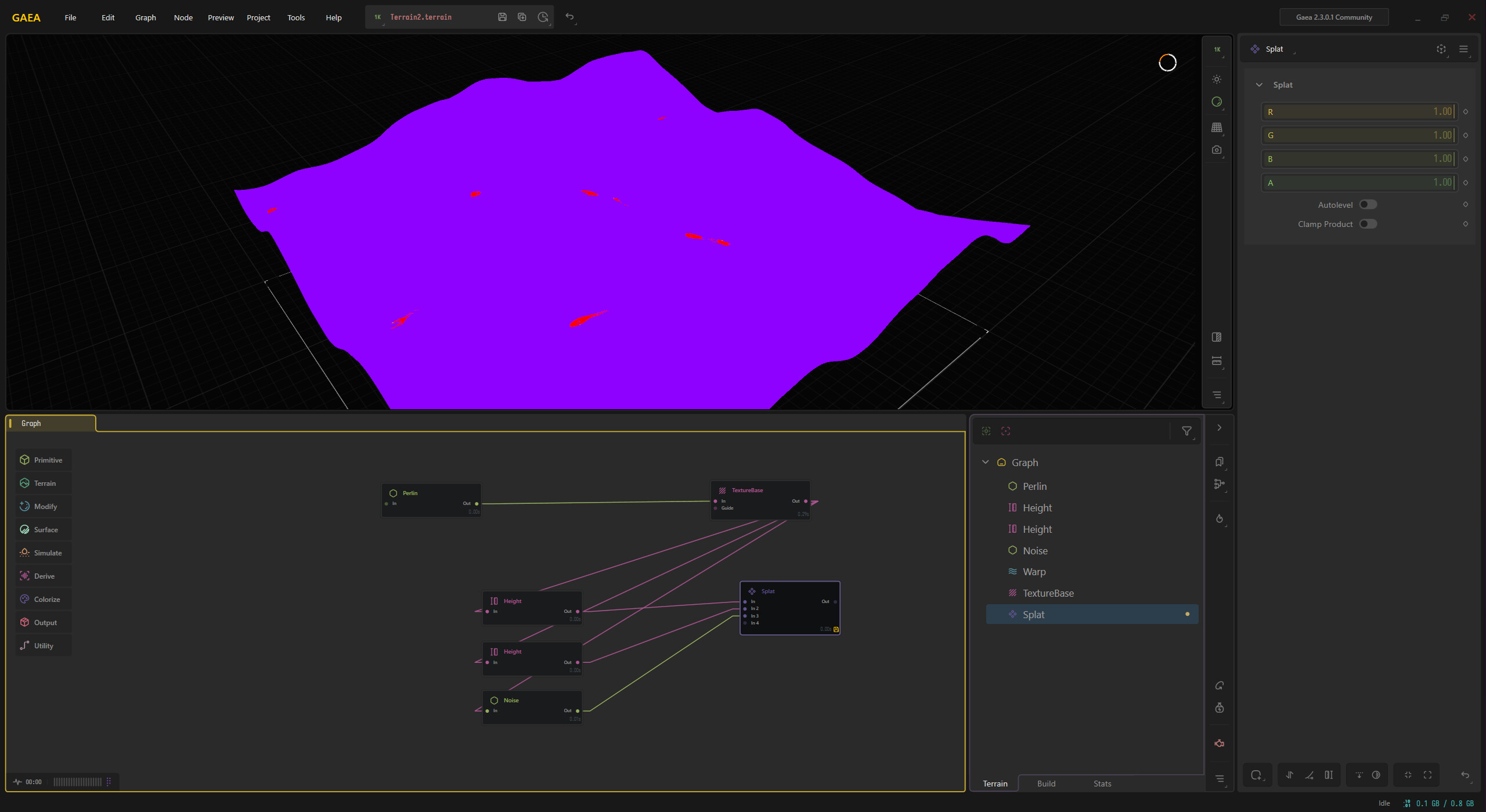
Task: Click the fullscreen expand icon in bottom toolbar
Action: click(1427, 775)
